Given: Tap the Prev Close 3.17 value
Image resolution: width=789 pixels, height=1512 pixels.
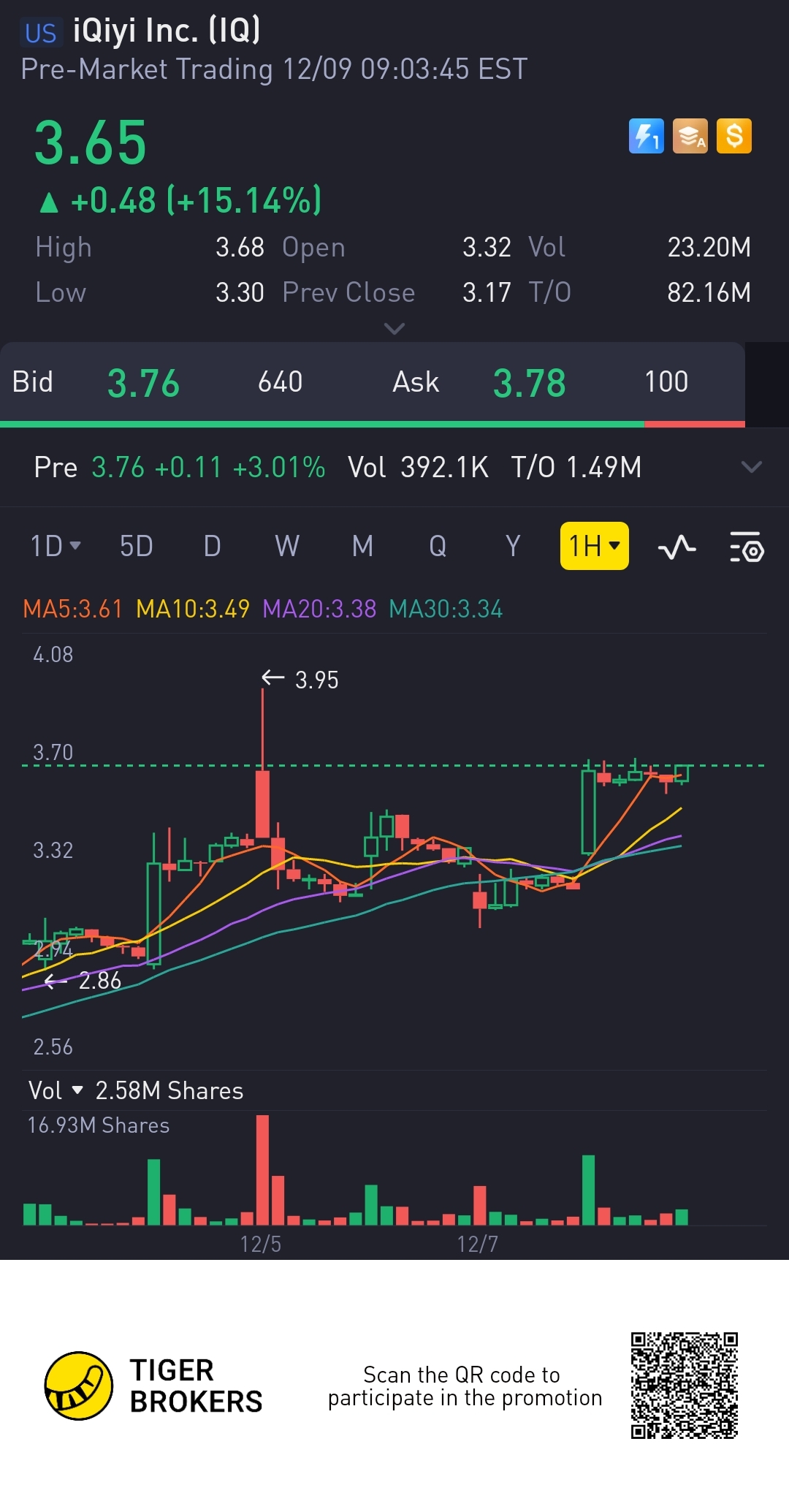Looking at the screenshot, I should [x=487, y=292].
